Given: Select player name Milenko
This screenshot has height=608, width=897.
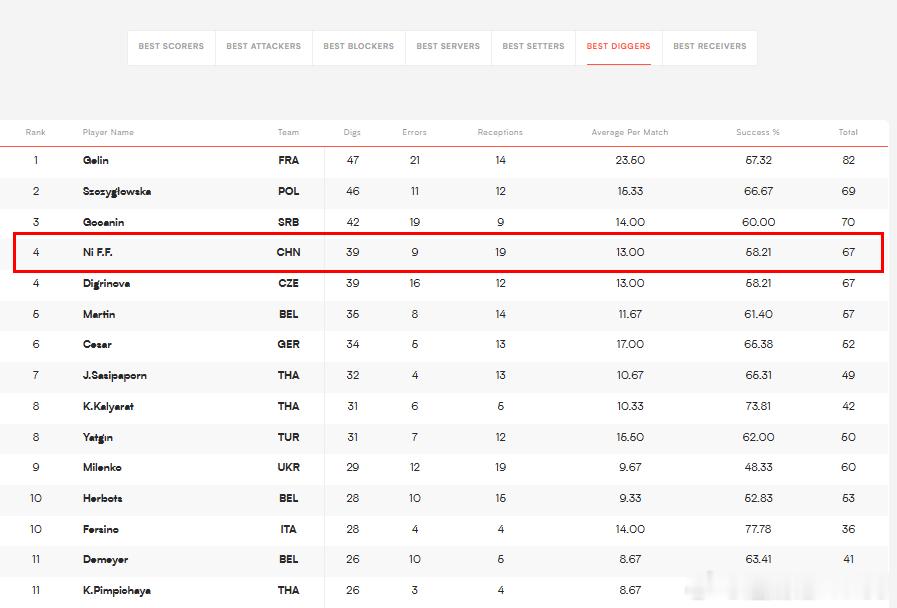Looking at the screenshot, I should [x=102, y=467].
